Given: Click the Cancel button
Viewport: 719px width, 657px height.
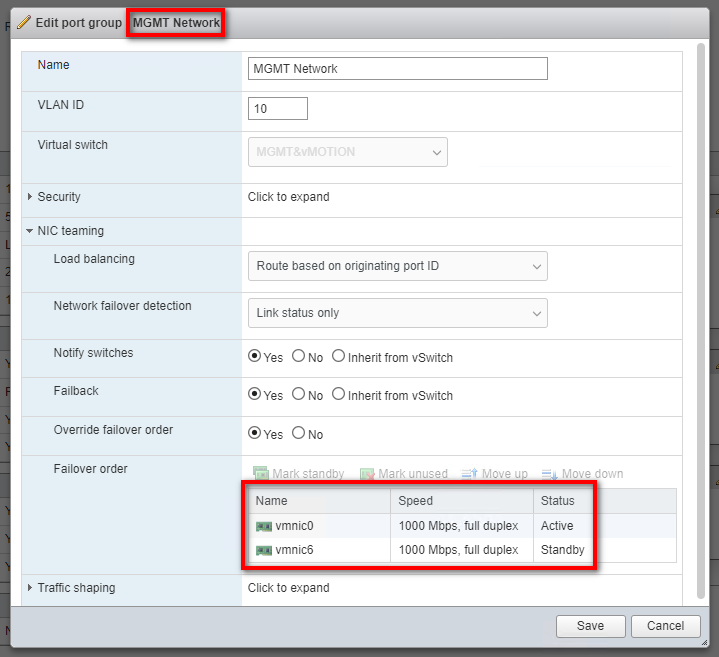Looking at the screenshot, I should [x=665, y=626].
